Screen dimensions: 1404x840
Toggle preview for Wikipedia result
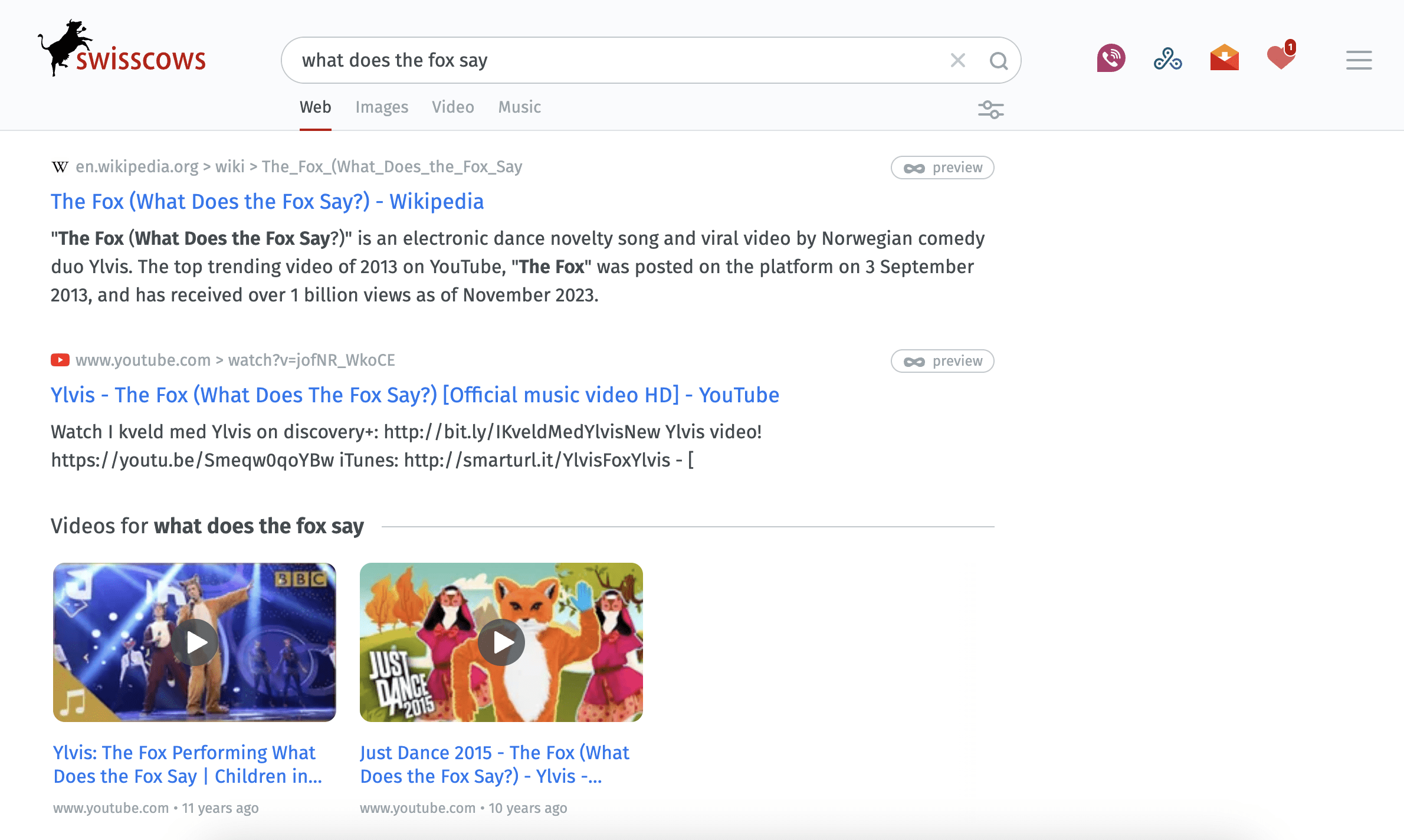point(942,168)
